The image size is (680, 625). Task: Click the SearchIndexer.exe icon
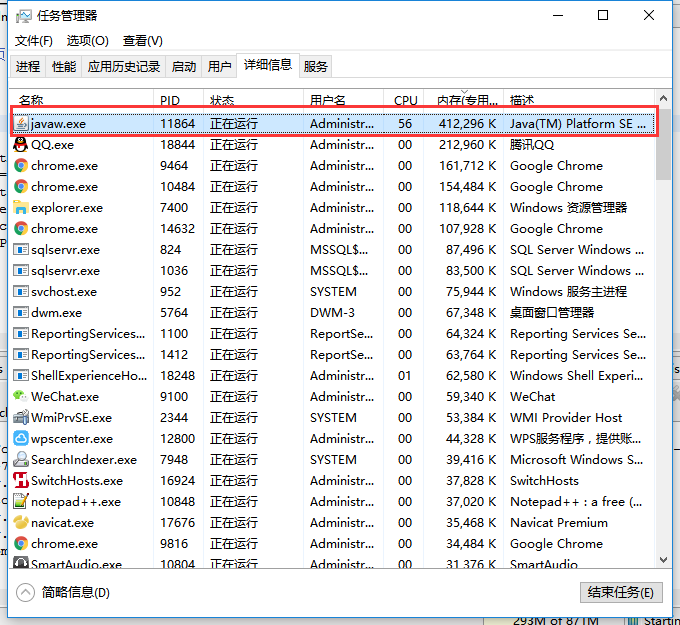pyautogui.click(x=21, y=459)
